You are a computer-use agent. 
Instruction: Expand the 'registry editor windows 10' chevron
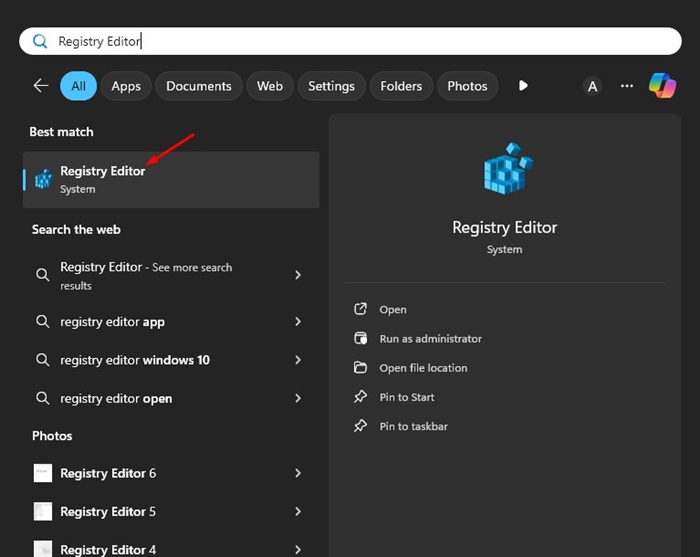(x=298, y=360)
